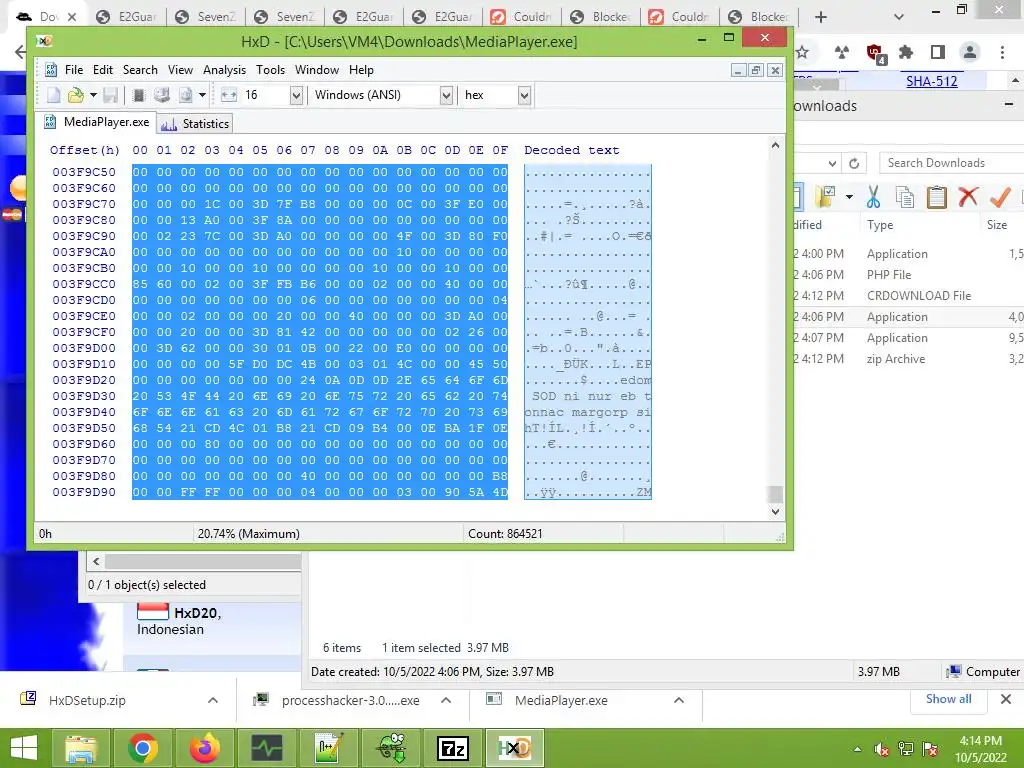Open the Chrome three-dot menu

point(1002,52)
